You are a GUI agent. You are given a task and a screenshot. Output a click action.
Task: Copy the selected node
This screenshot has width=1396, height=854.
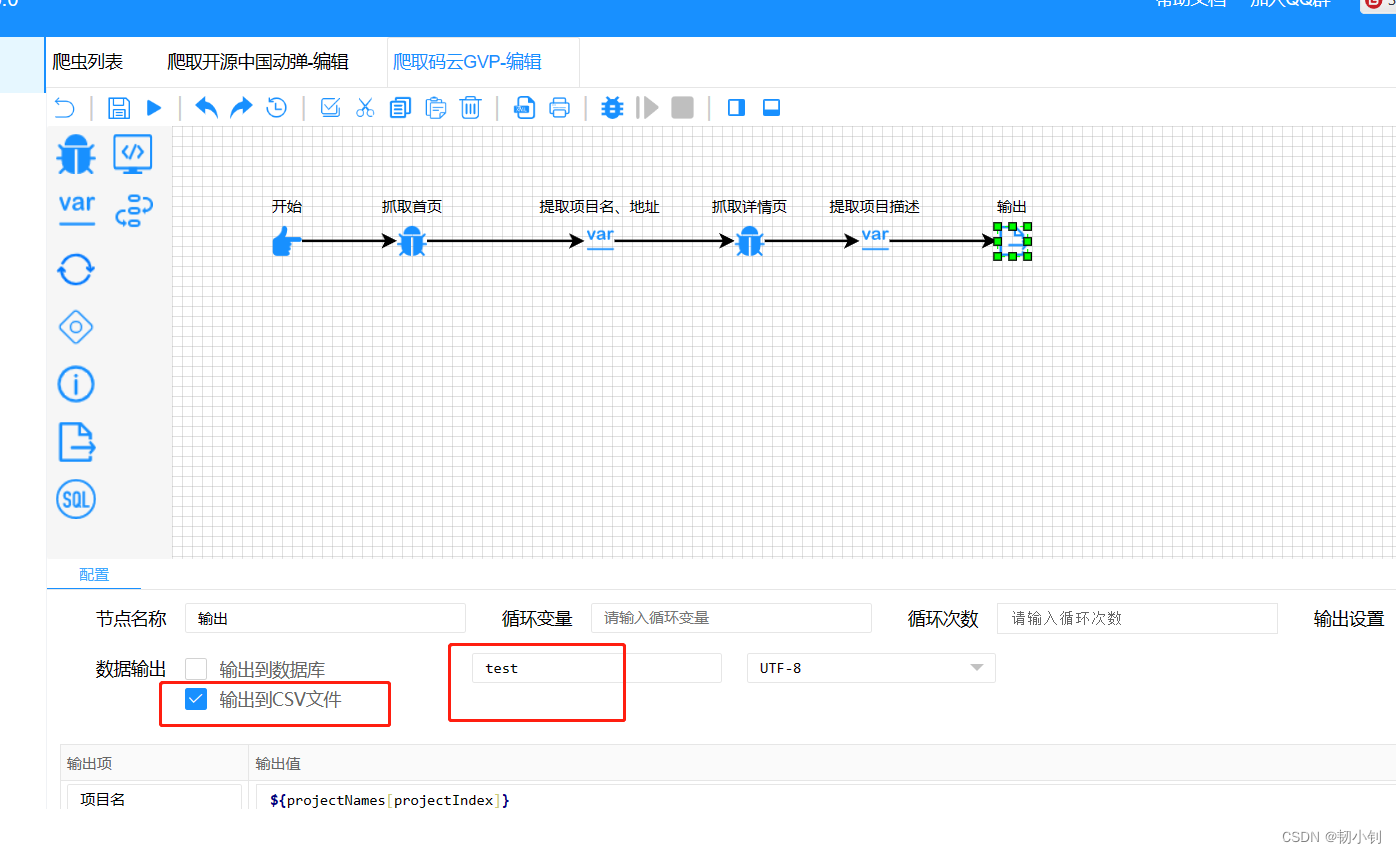click(400, 108)
